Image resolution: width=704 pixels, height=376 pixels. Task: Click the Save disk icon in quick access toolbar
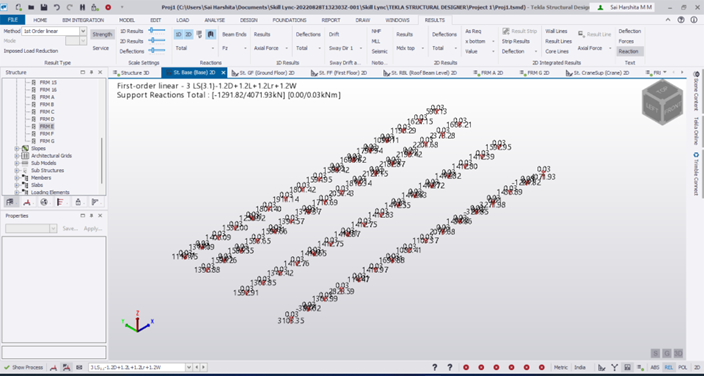pos(44,7)
